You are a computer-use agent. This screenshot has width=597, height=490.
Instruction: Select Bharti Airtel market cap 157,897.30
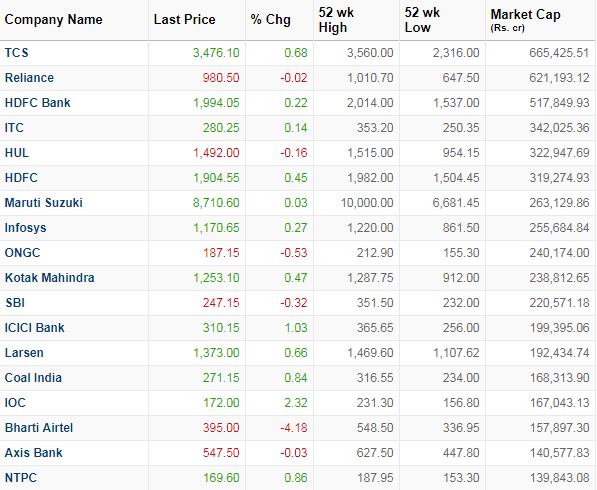click(x=559, y=428)
